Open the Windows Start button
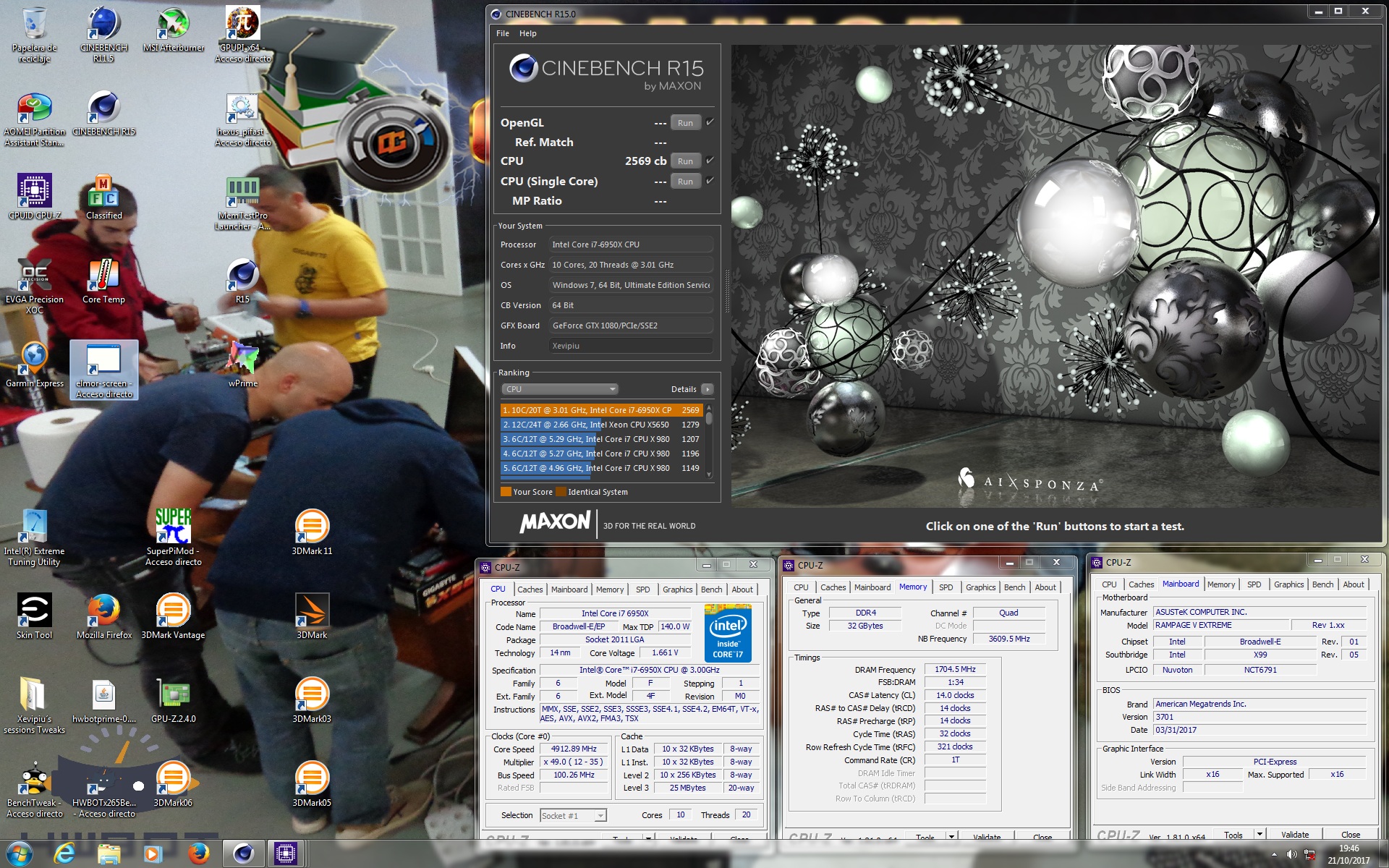 point(20,854)
